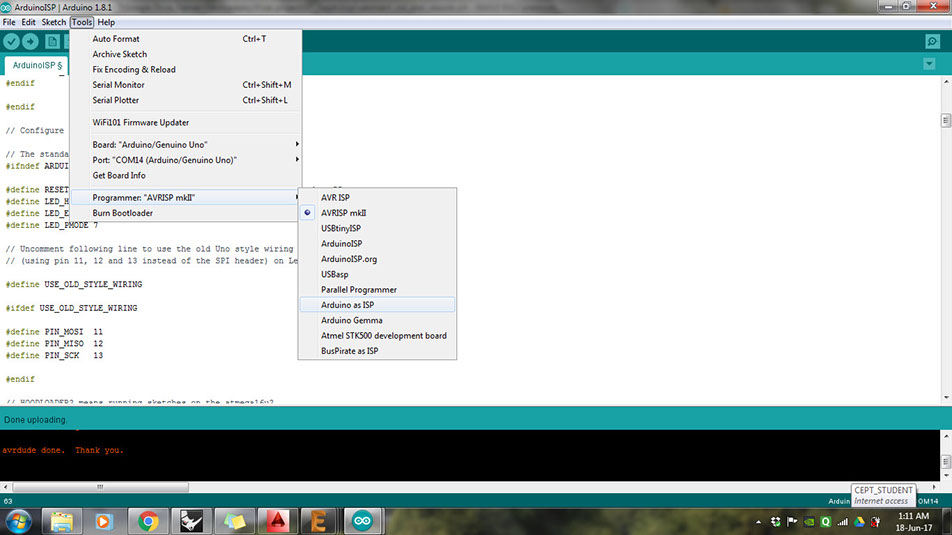Viewport: 952px width, 535px height.
Task: Open the media player taskbar icon
Action: tap(104, 521)
